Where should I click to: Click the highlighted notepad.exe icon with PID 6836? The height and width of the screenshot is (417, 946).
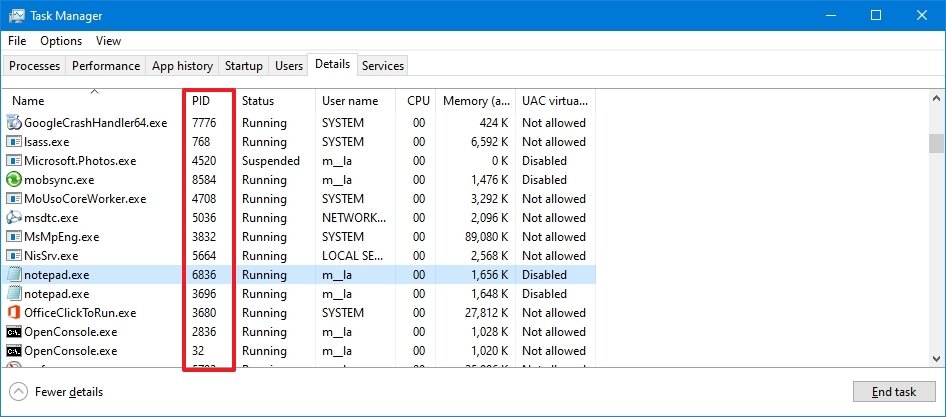click(x=14, y=275)
